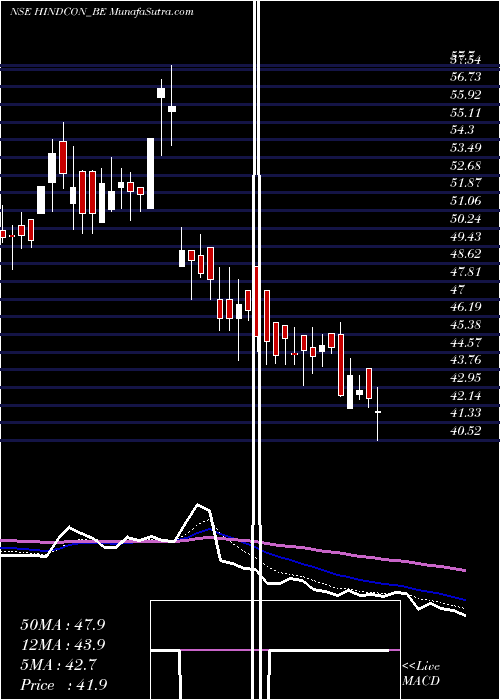The image size is (500, 700).
Task: Click the 54.3 price level label
Action: pos(462,130)
